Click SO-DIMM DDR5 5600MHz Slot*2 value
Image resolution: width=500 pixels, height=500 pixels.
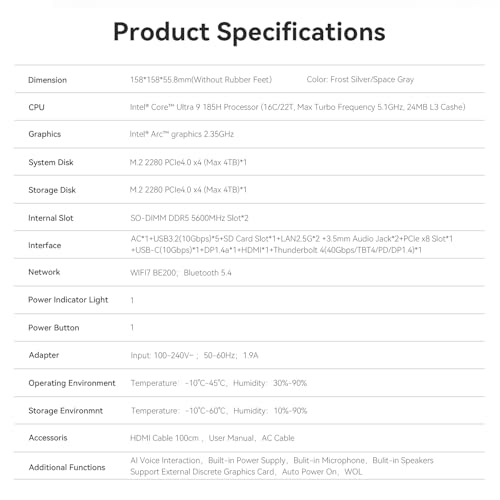189,218
